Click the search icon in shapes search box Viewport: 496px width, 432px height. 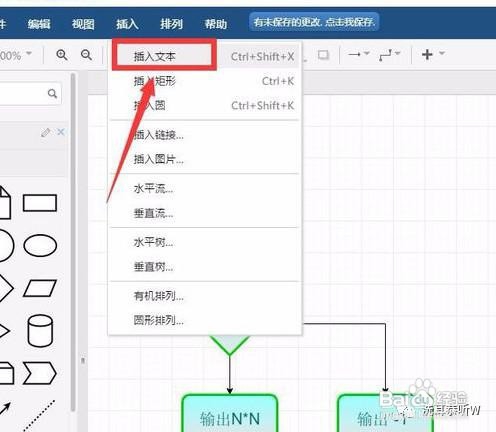[x=52, y=94]
